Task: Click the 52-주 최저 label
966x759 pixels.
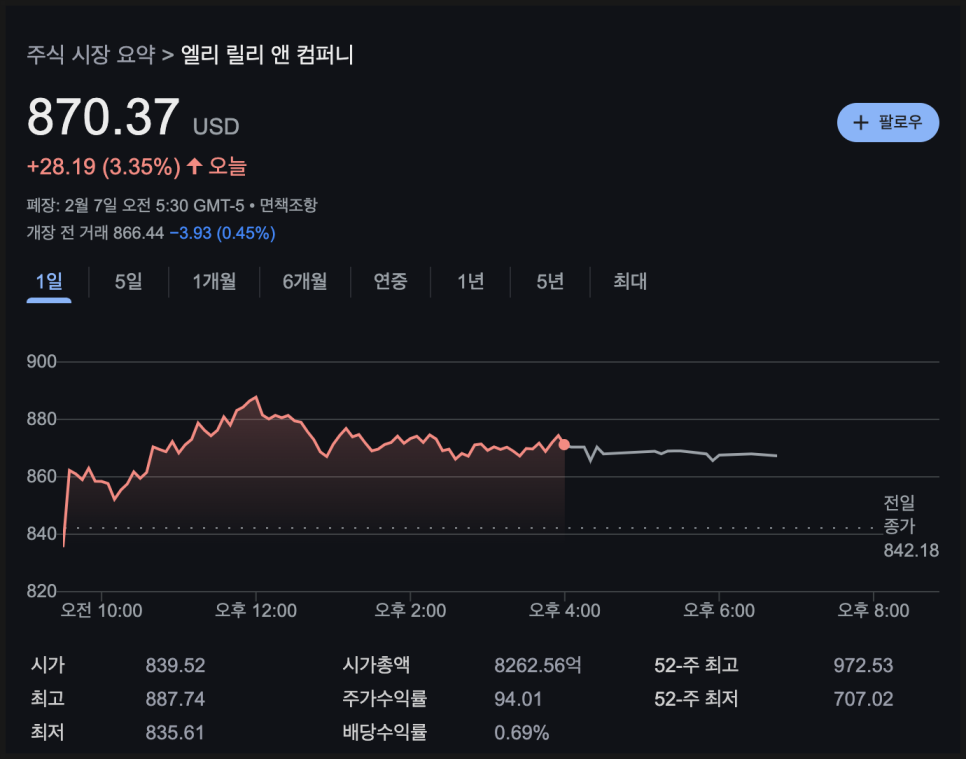Action: (x=696, y=699)
